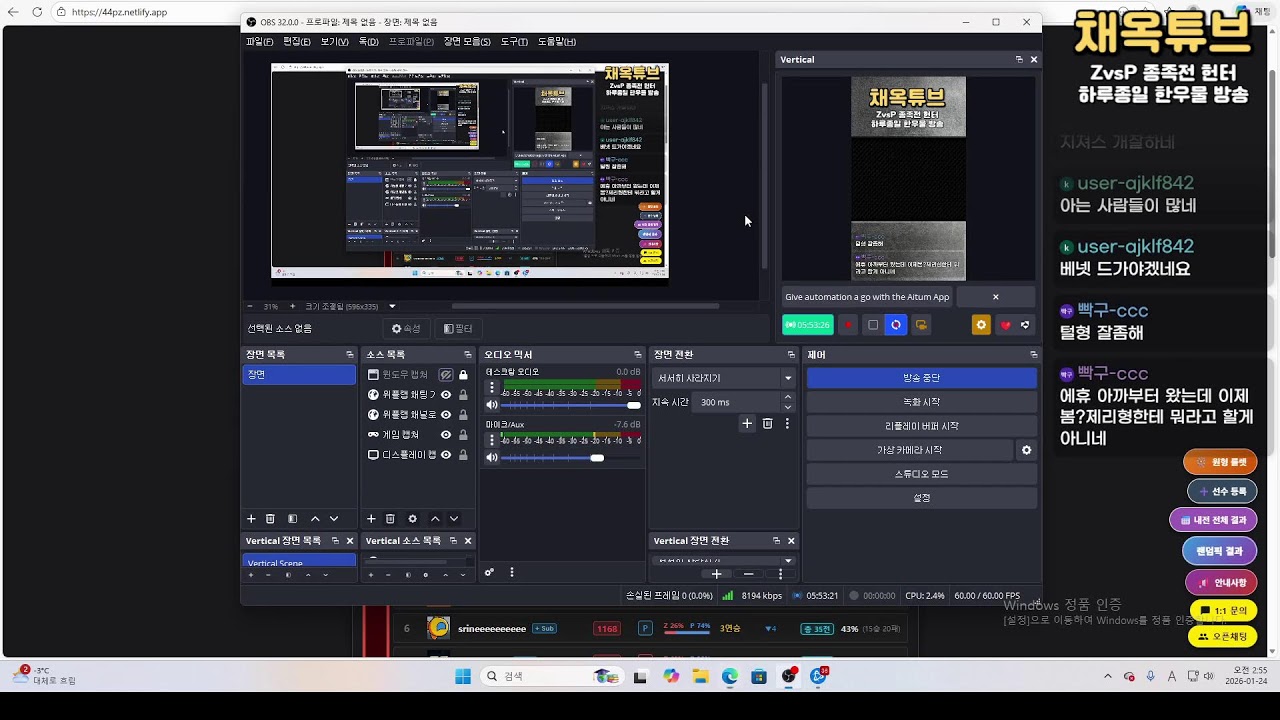
Task: Toggle lock on 게임 캡쳐 source
Action: pyautogui.click(x=463, y=435)
